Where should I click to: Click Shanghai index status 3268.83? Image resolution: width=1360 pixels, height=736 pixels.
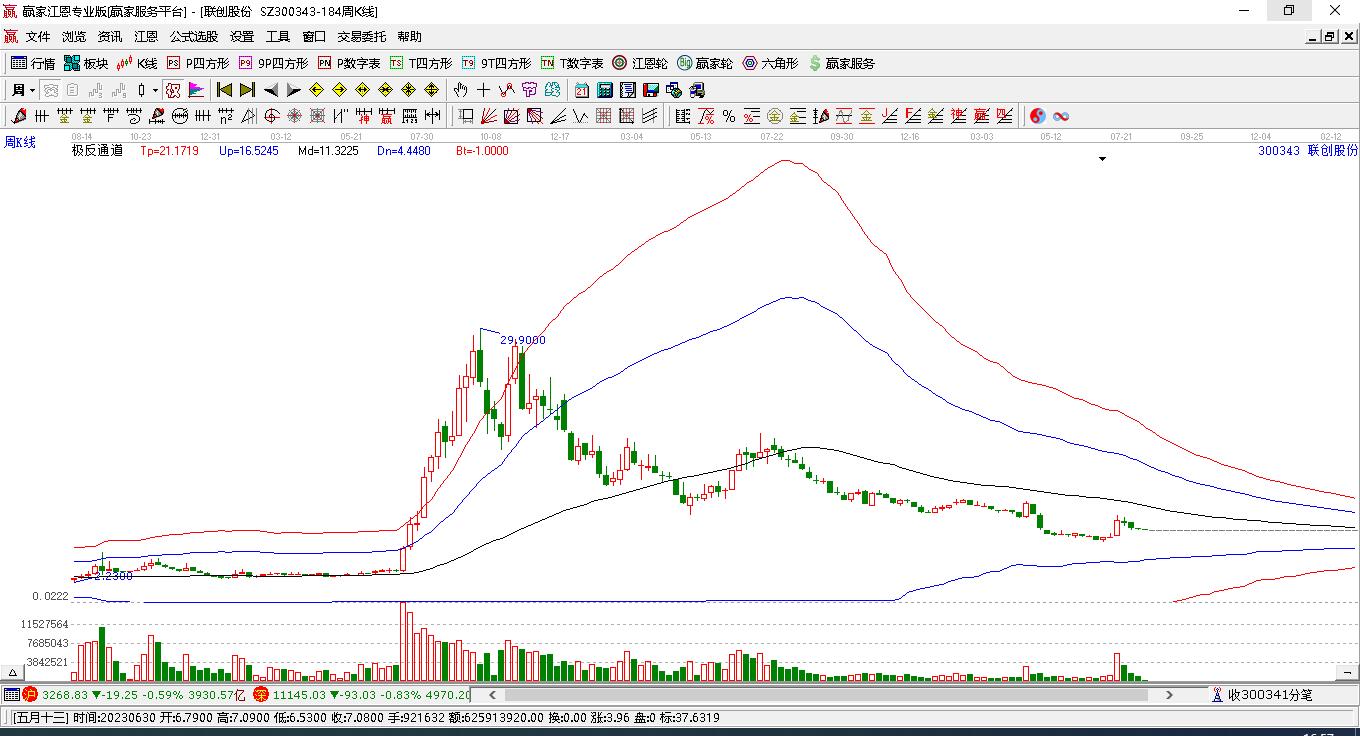[x=64, y=694]
